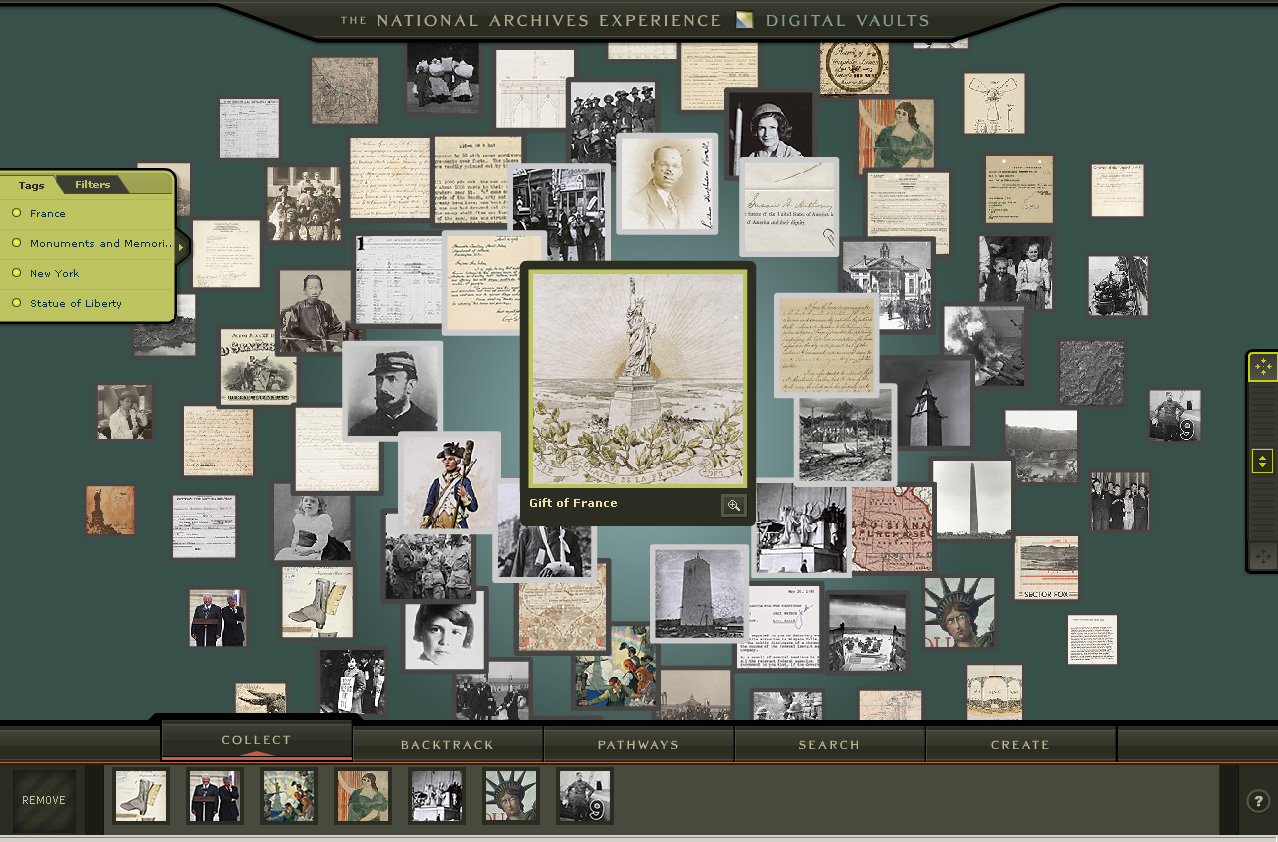Click the soldier with number 9 in tray

pos(584,796)
